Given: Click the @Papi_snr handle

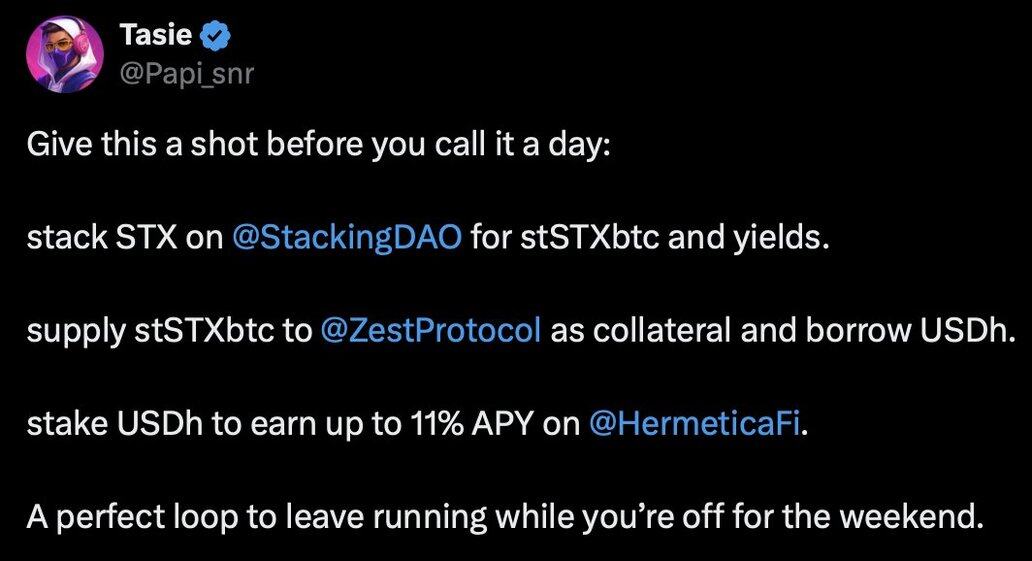Looking at the screenshot, I should (186, 73).
